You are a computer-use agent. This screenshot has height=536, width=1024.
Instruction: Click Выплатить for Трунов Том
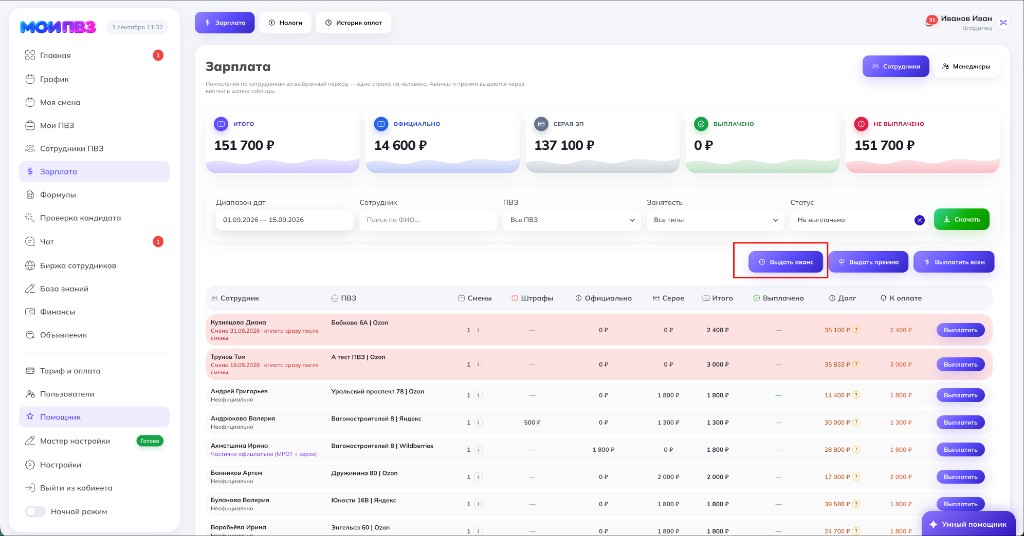pyautogui.click(x=960, y=364)
